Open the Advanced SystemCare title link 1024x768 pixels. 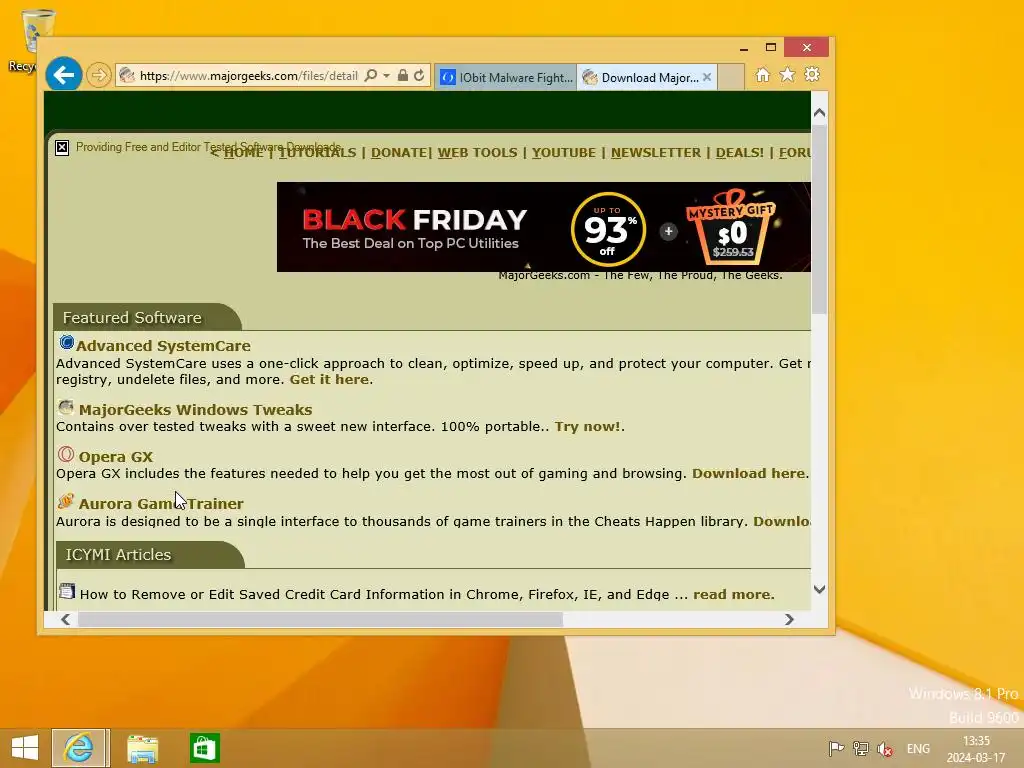pyautogui.click(x=163, y=345)
